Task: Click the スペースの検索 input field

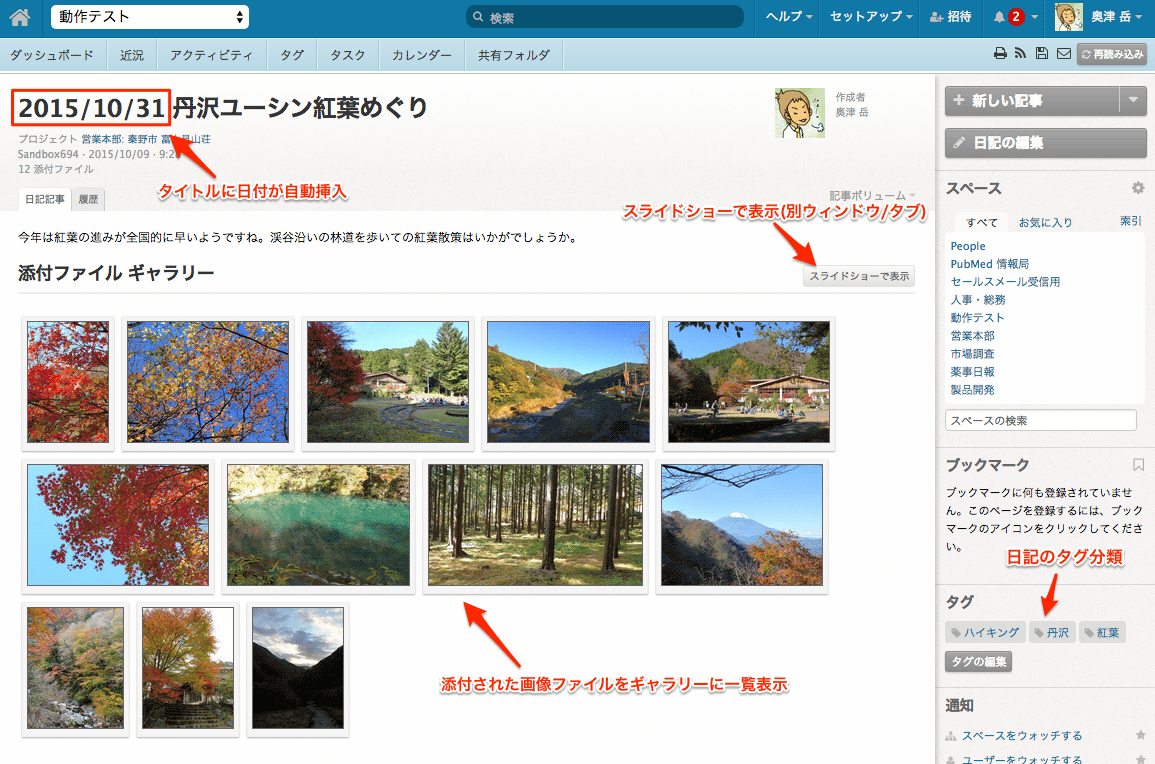Action: [x=1040, y=421]
